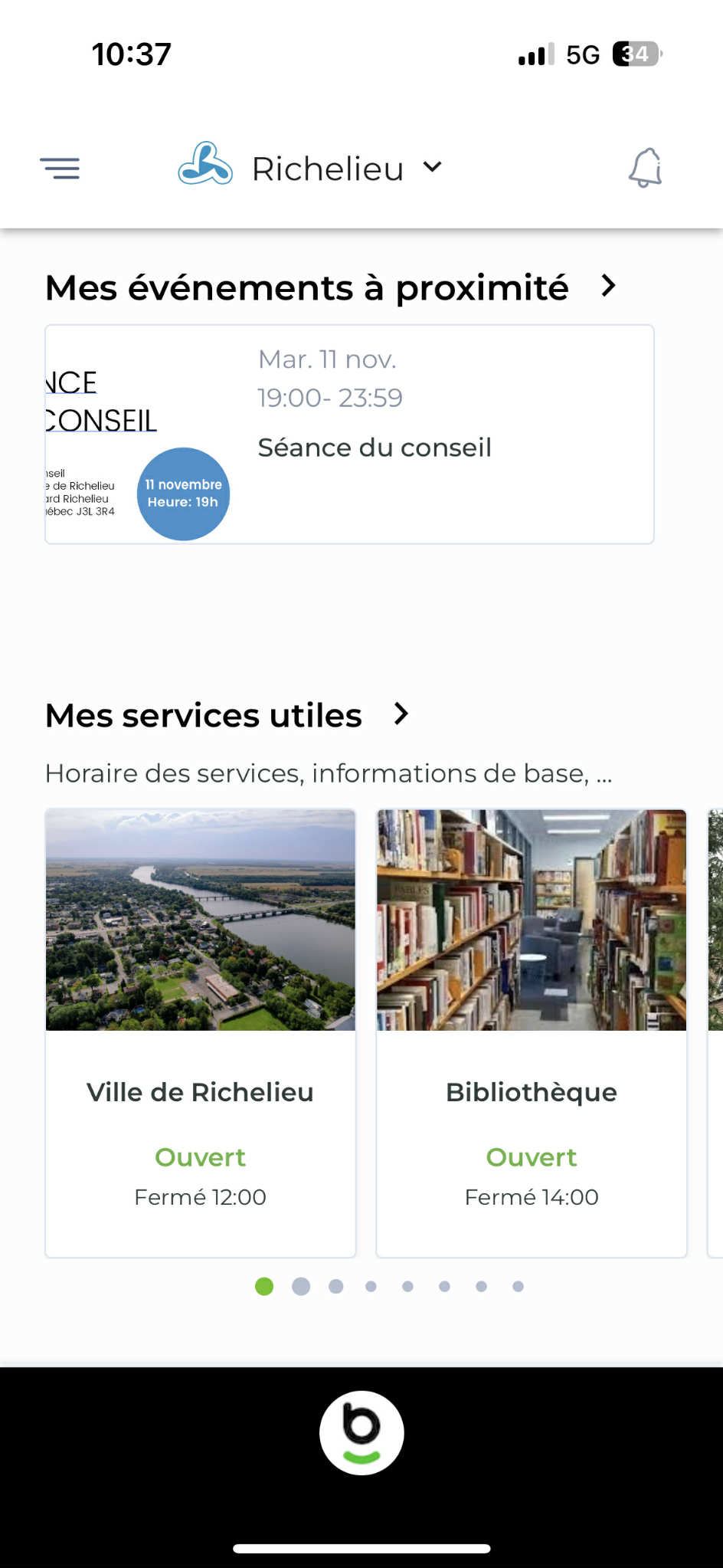The image size is (723, 1568).
Task: Open the hamburger navigation menu
Action: point(60,168)
